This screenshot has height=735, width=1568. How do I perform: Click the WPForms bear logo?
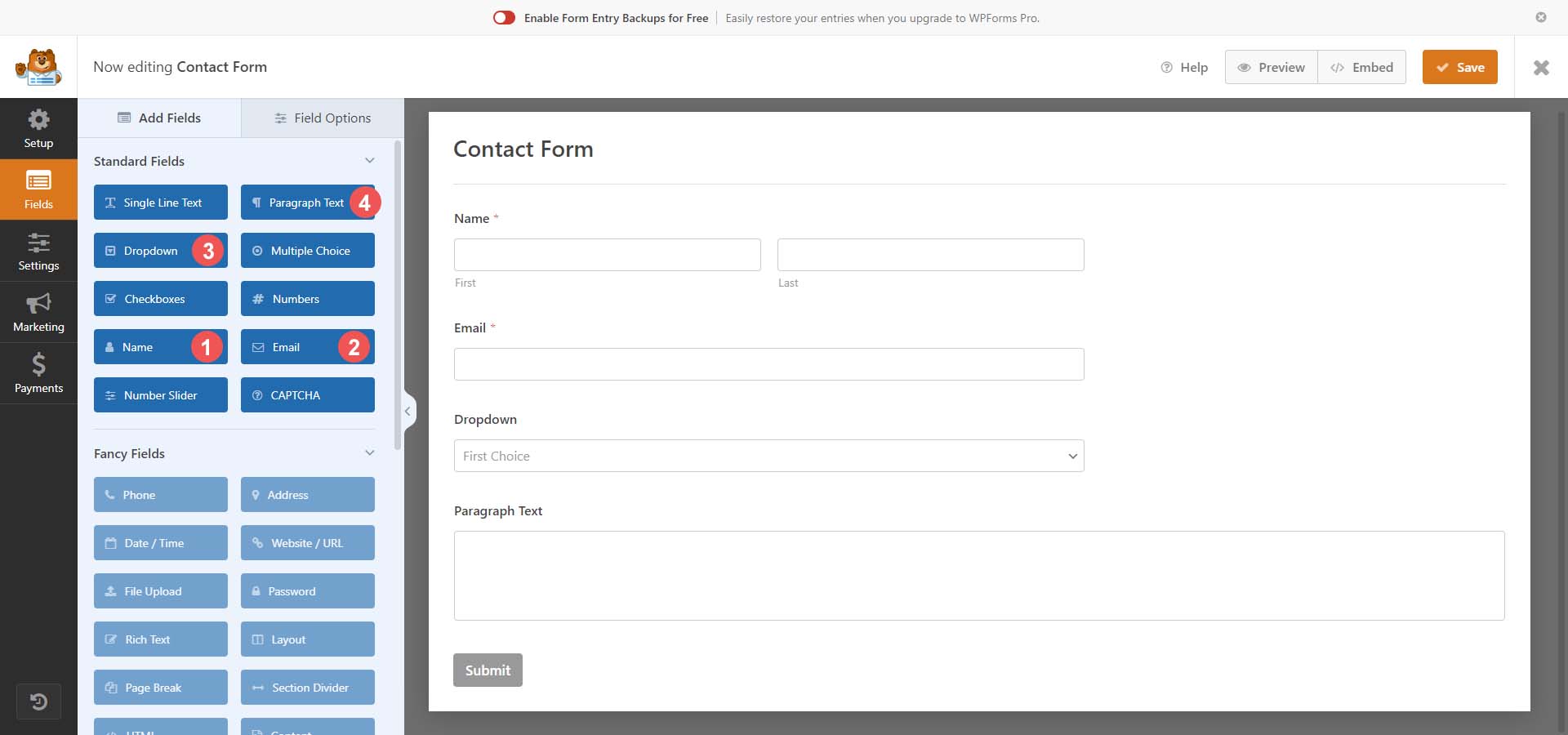coord(38,67)
